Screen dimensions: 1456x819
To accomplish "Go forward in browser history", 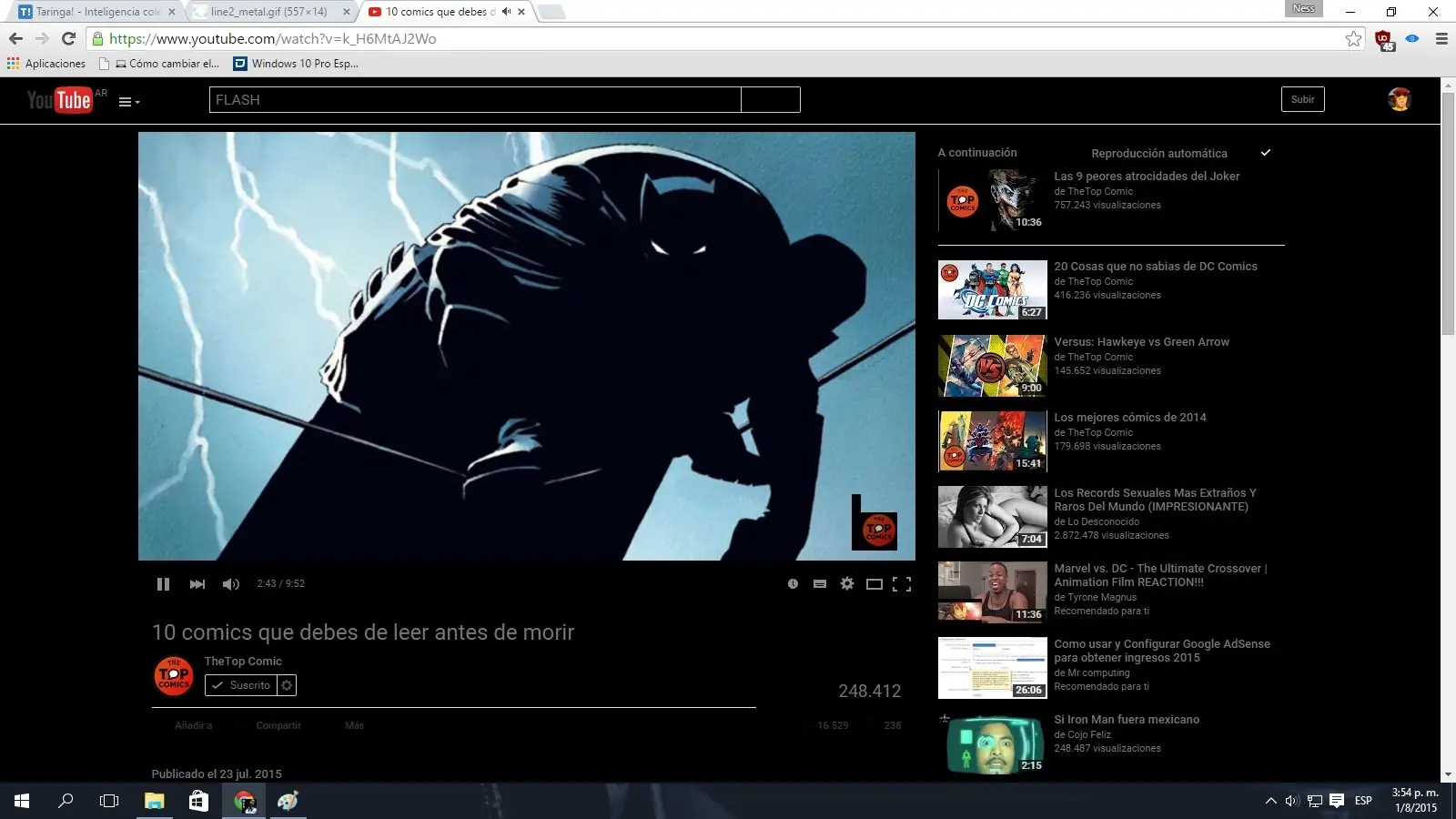I will coord(42,38).
